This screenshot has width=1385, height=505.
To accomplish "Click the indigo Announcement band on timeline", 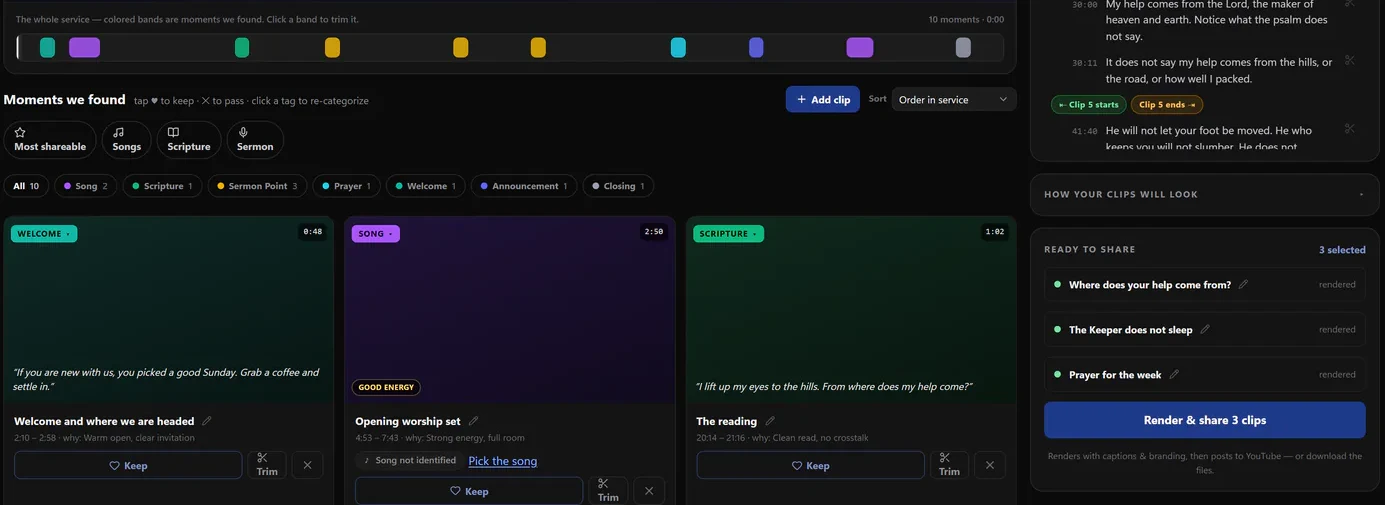I will coord(756,47).
